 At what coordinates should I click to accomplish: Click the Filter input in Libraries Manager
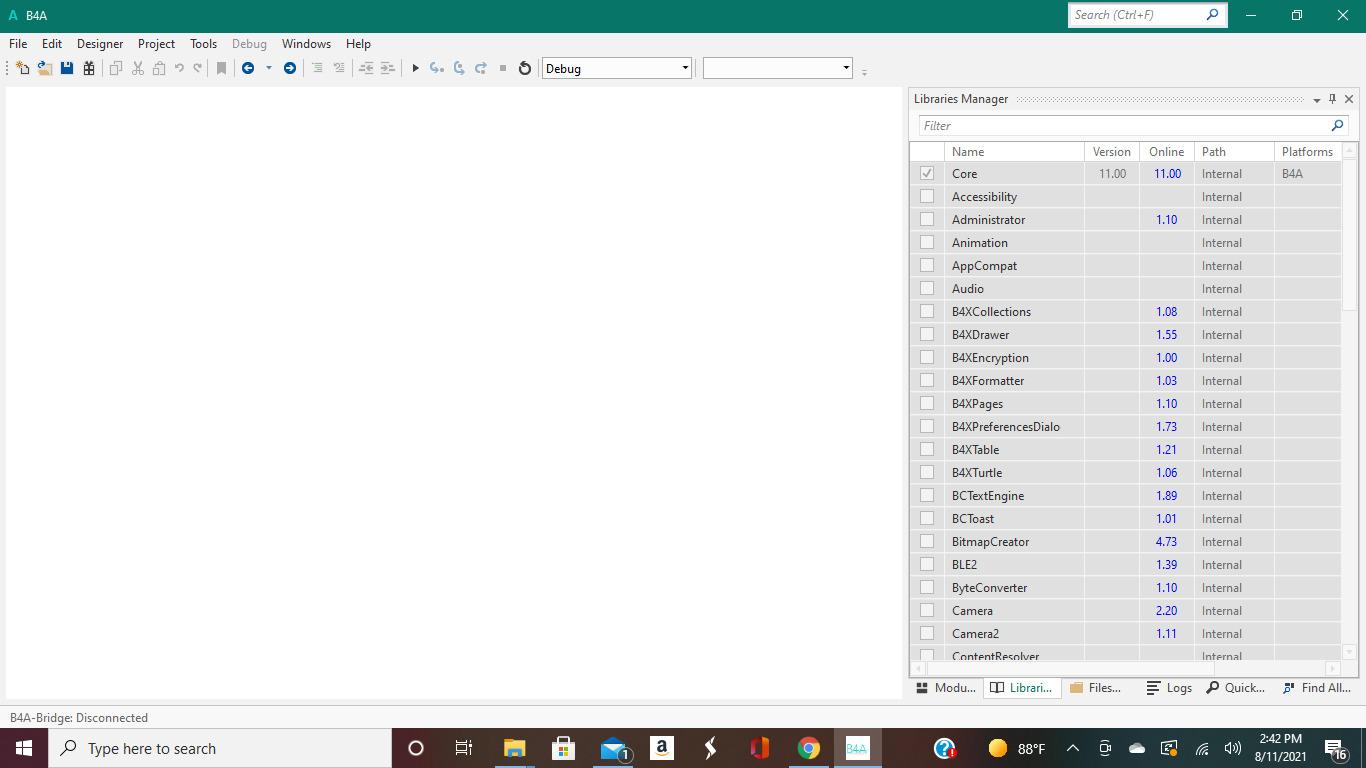[1134, 126]
